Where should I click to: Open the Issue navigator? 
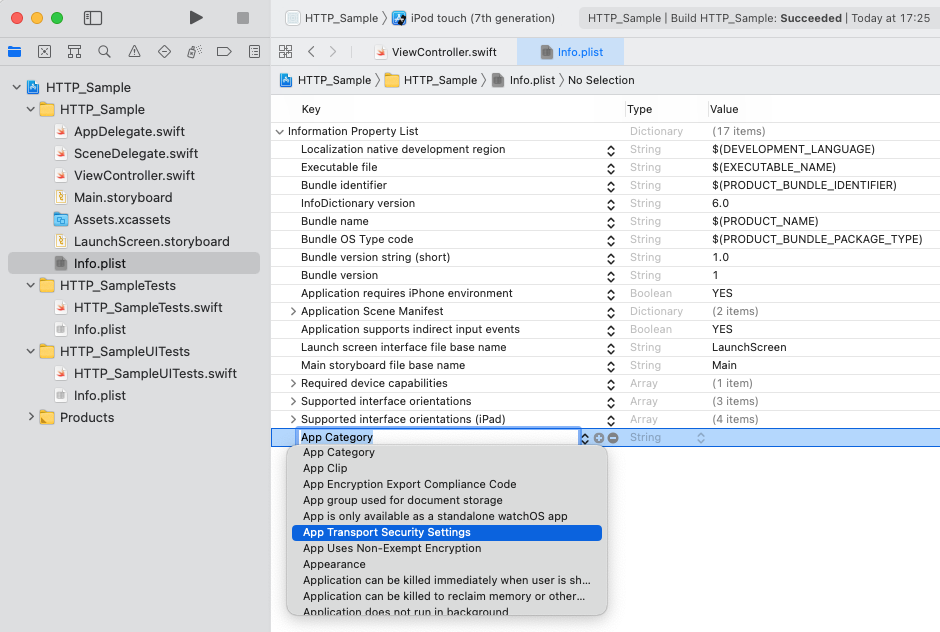134,52
